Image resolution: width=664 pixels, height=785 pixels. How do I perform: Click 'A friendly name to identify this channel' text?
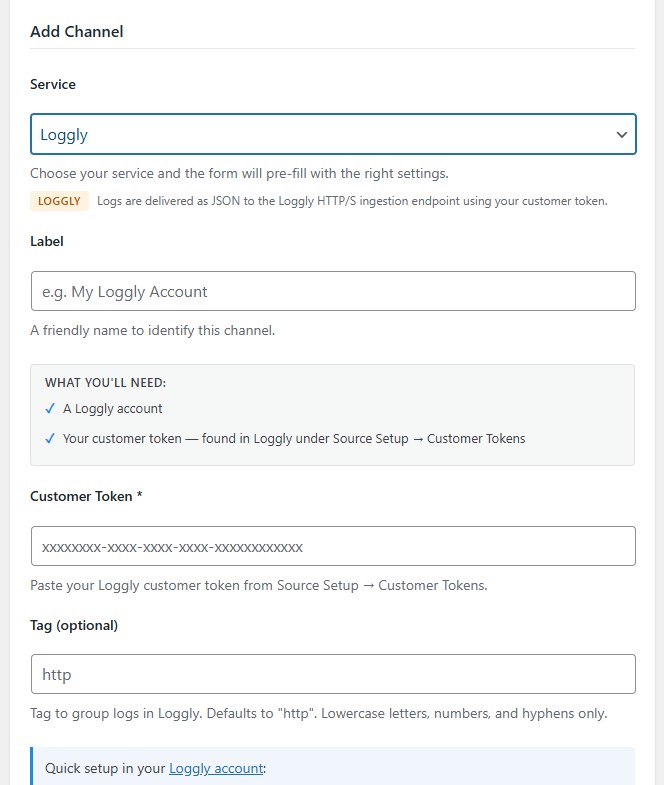coord(153,330)
